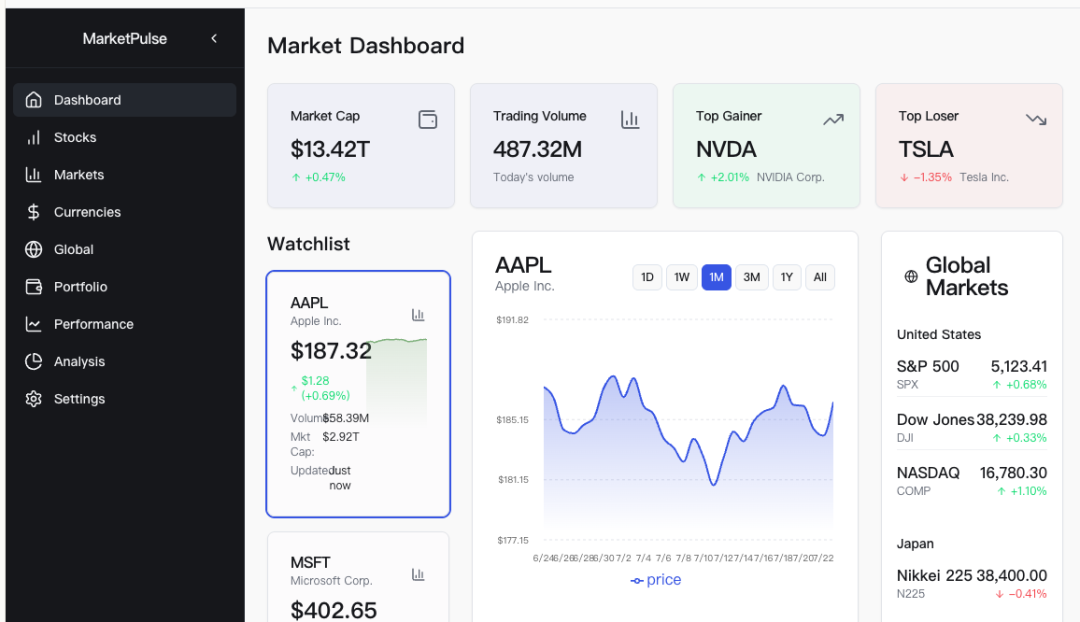The image size is (1080, 622).
Task: Open Stocks in the sidebar menu
Action: pyautogui.click(x=125, y=137)
